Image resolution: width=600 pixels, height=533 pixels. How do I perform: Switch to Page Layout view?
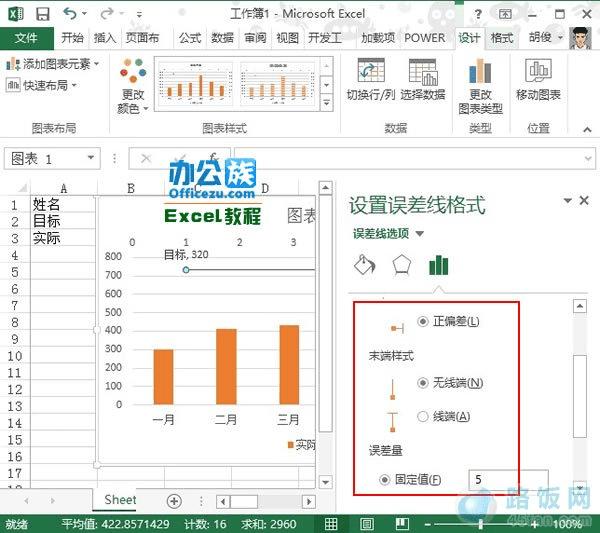coord(367,524)
